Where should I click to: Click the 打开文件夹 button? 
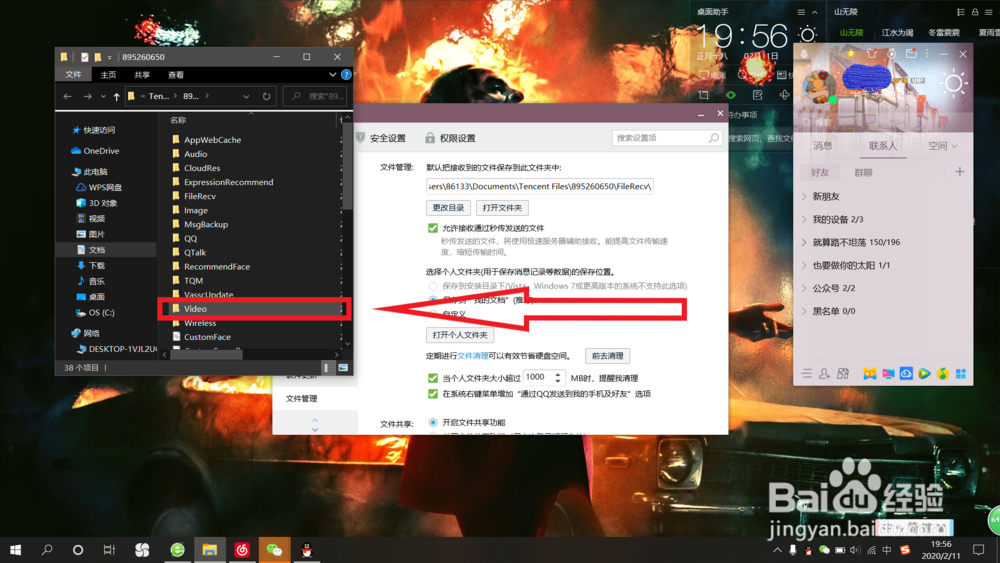click(x=502, y=208)
